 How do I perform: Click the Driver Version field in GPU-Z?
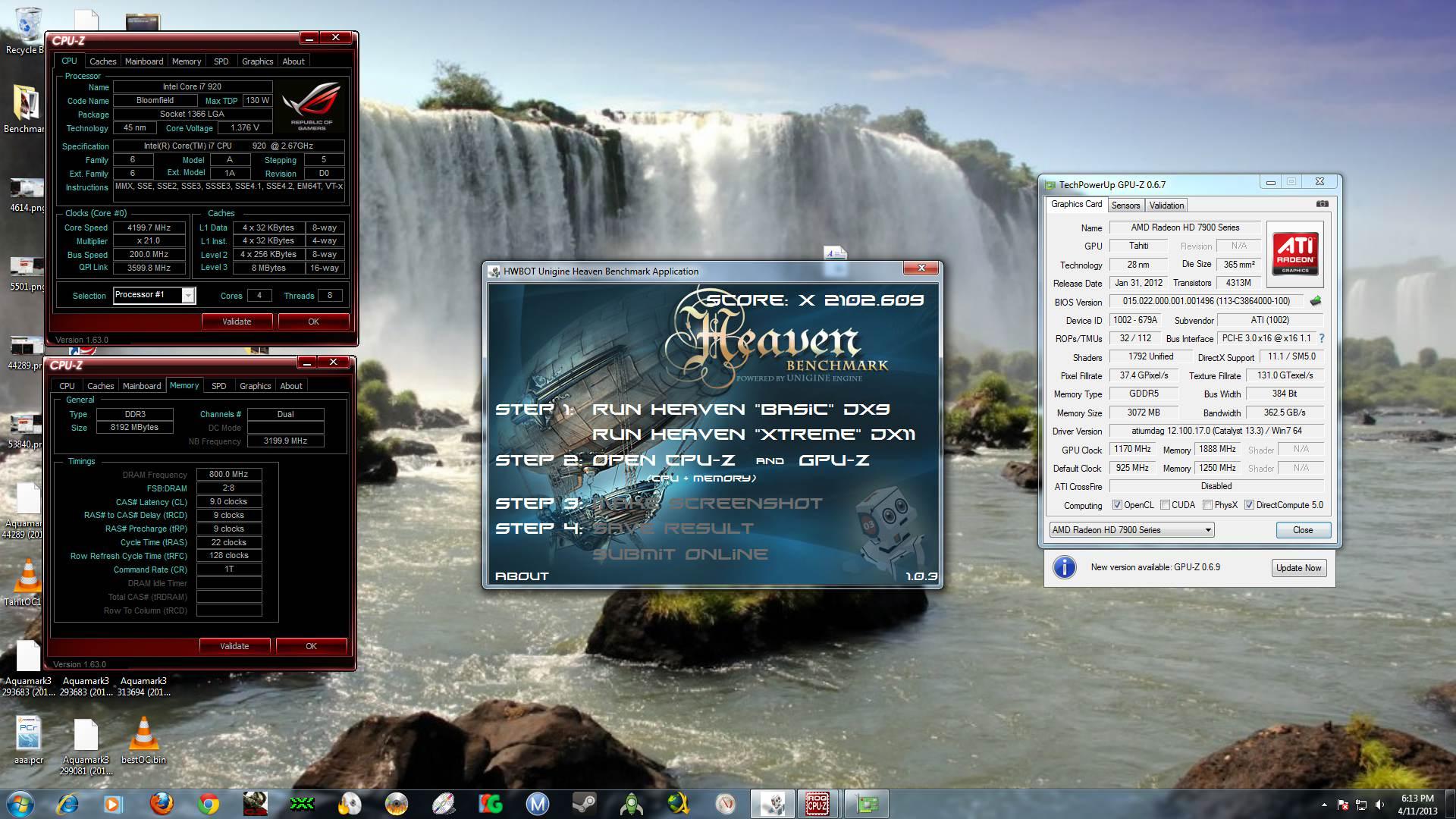pyautogui.click(x=1216, y=431)
